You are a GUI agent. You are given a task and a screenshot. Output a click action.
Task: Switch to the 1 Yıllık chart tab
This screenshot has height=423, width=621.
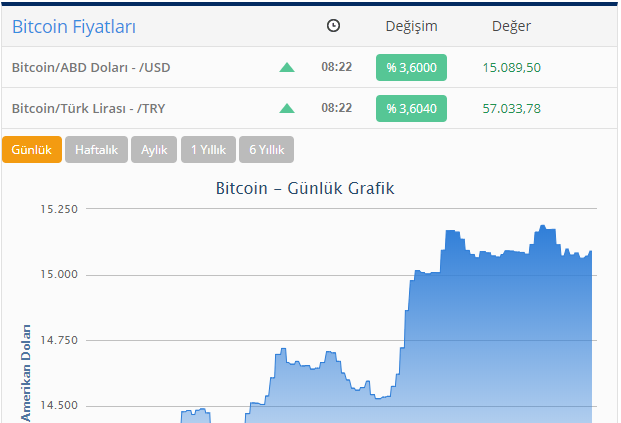(208, 150)
